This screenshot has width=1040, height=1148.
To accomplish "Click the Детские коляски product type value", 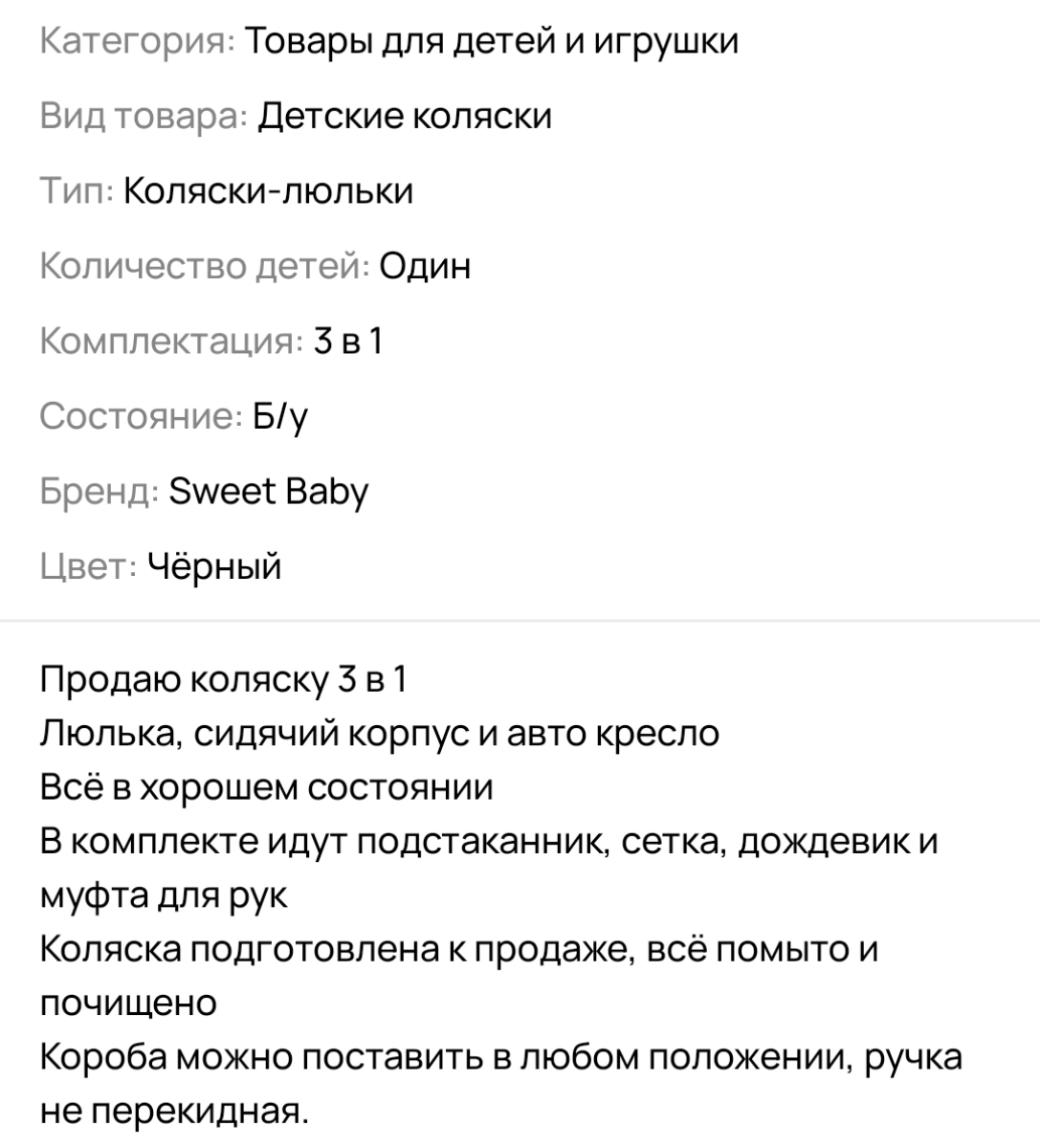I will 406,117.
